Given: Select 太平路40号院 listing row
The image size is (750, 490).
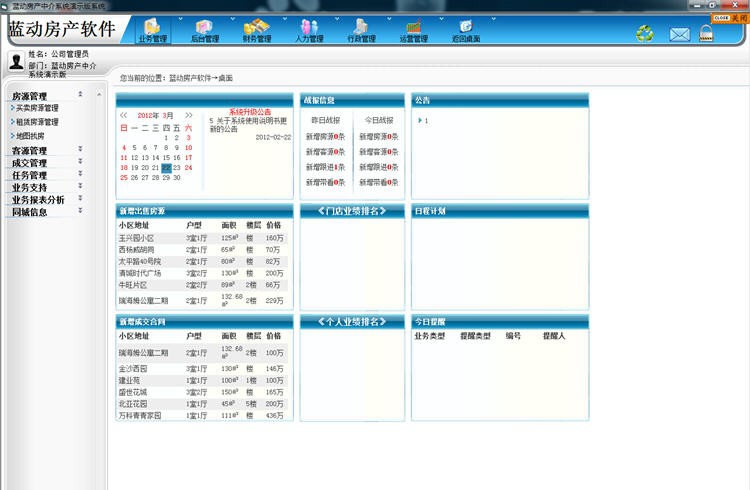Looking at the screenshot, I should (203, 261).
